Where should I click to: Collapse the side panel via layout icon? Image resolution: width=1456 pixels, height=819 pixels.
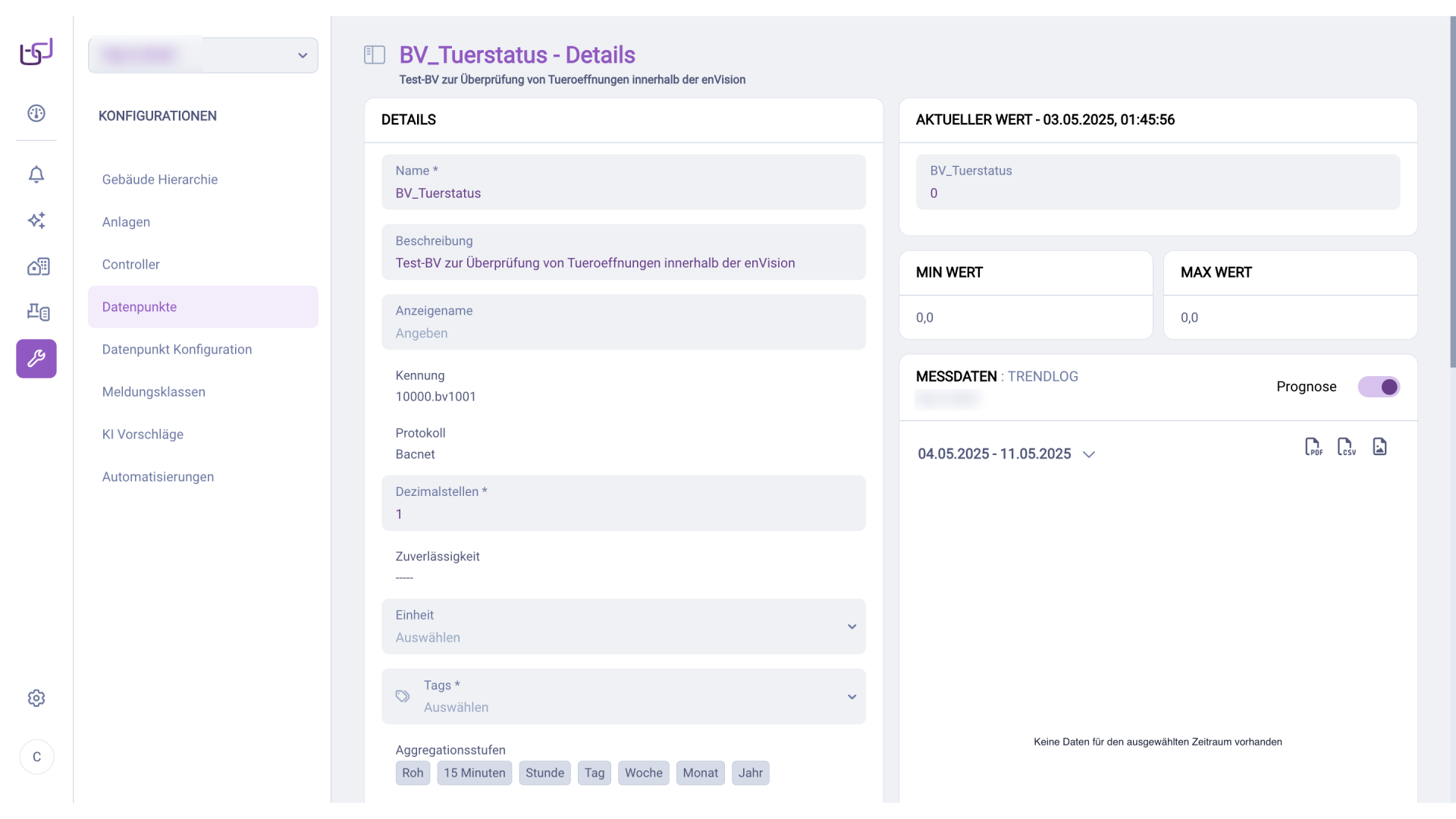point(375,55)
